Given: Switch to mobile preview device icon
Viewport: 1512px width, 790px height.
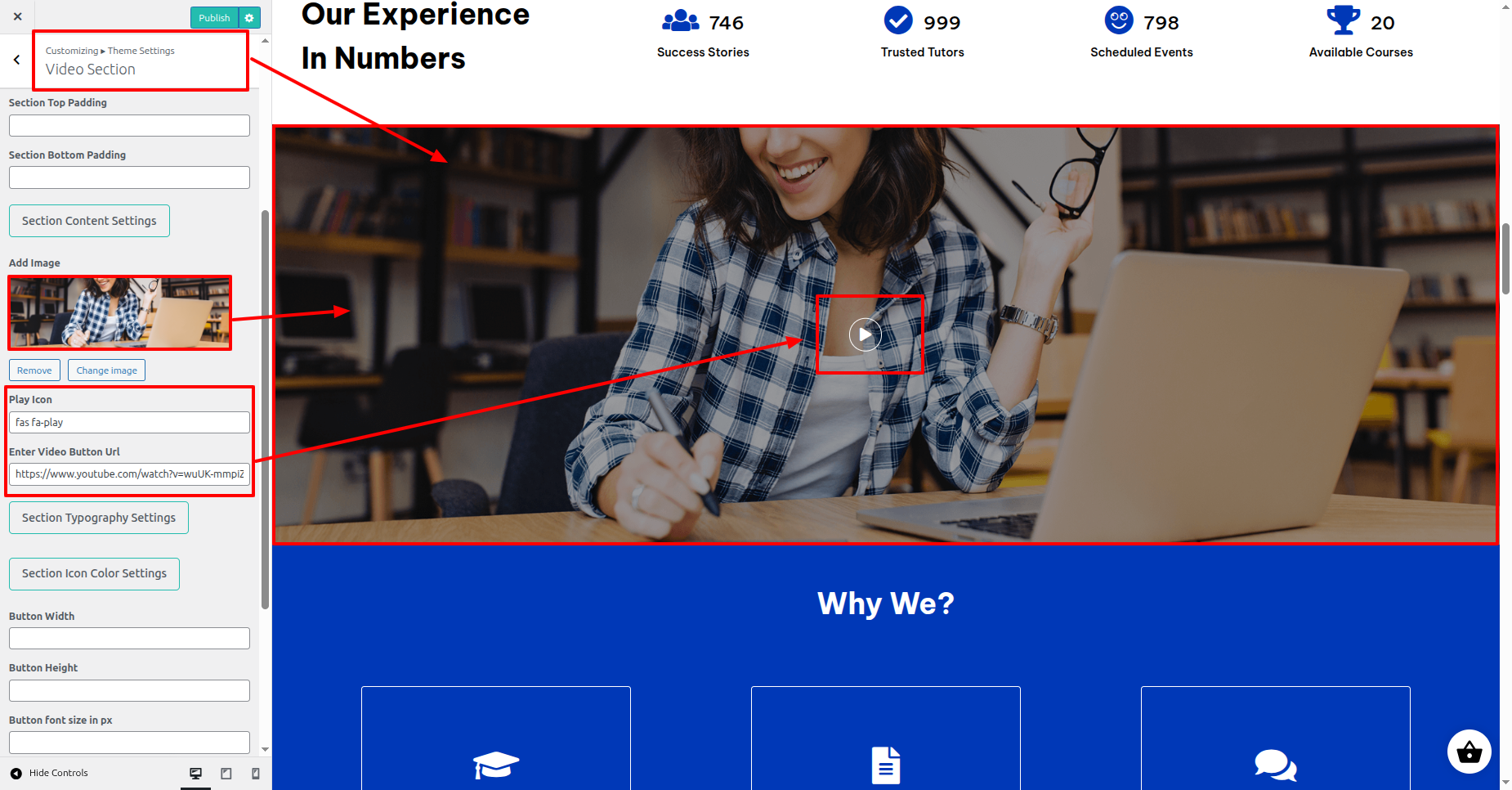Looking at the screenshot, I should (x=256, y=774).
